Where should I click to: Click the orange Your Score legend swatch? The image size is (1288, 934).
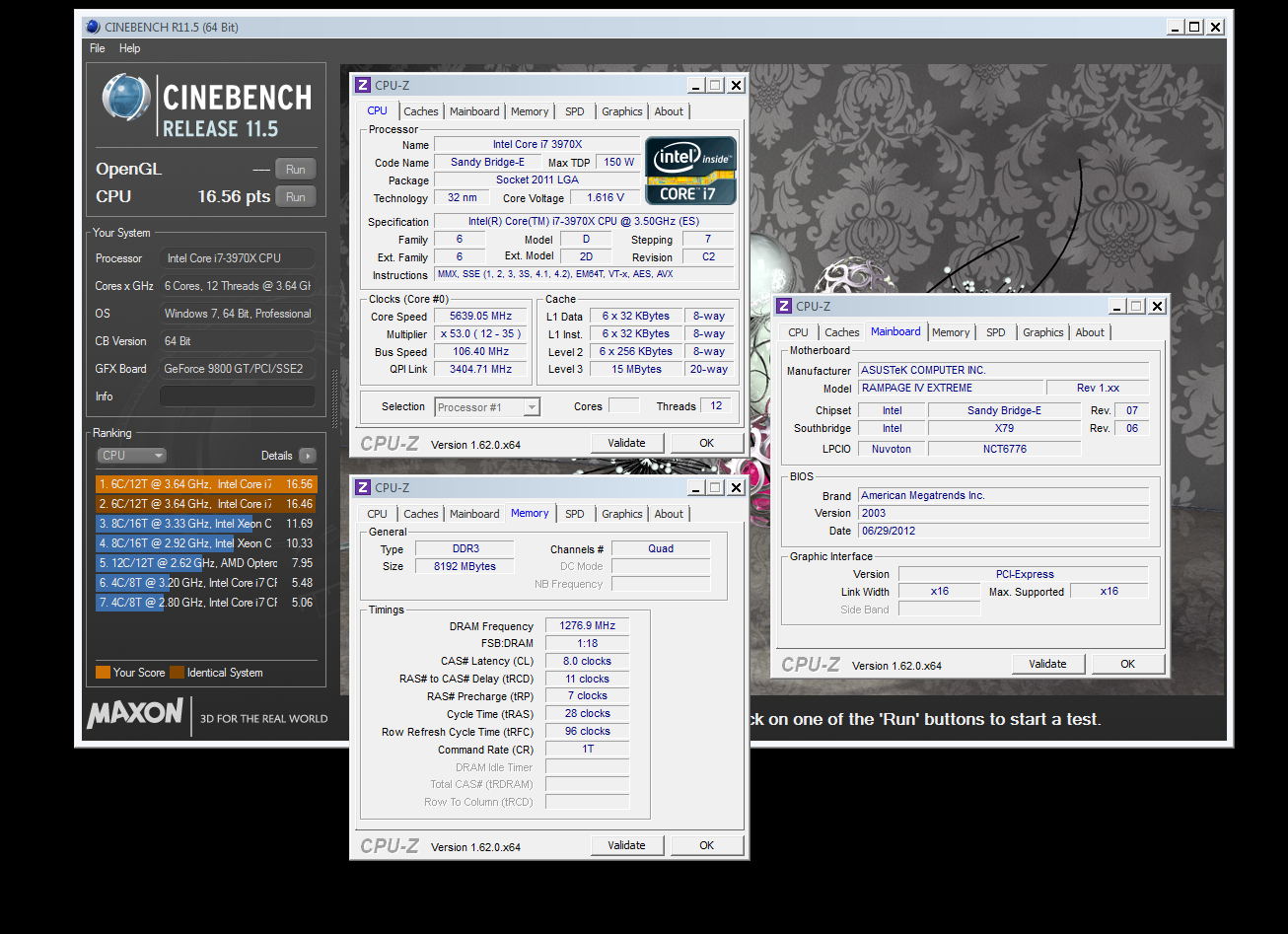tap(103, 673)
